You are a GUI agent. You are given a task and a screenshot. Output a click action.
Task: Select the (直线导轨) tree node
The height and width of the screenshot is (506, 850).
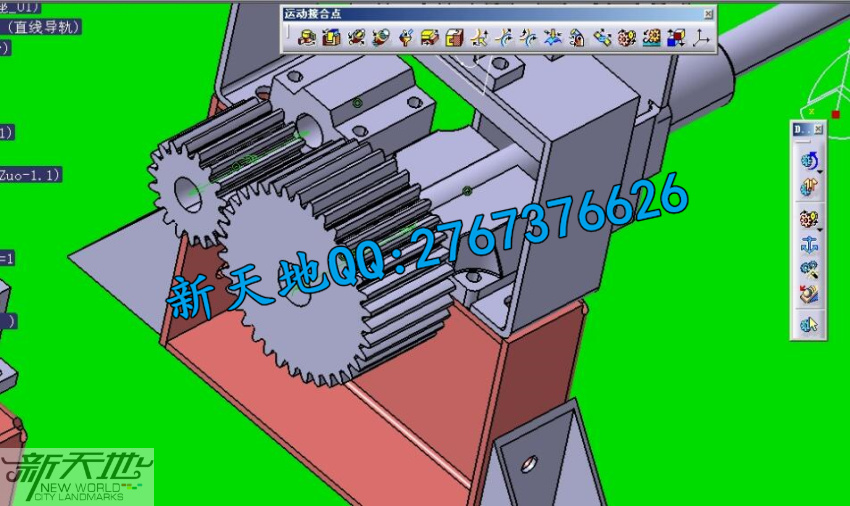tap(42, 27)
